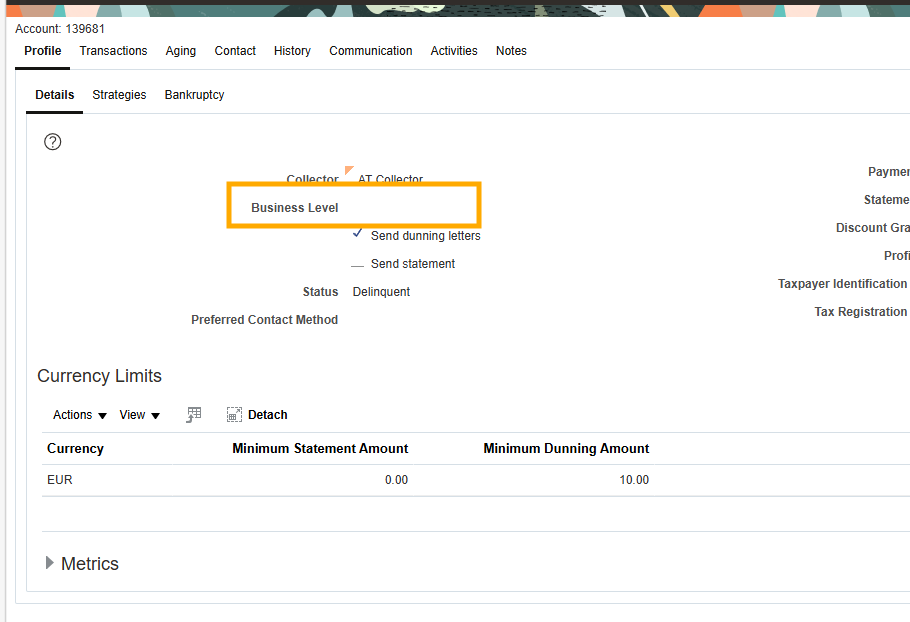Click the 0.00 minimum statement amount cell

click(x=396, y=480)
